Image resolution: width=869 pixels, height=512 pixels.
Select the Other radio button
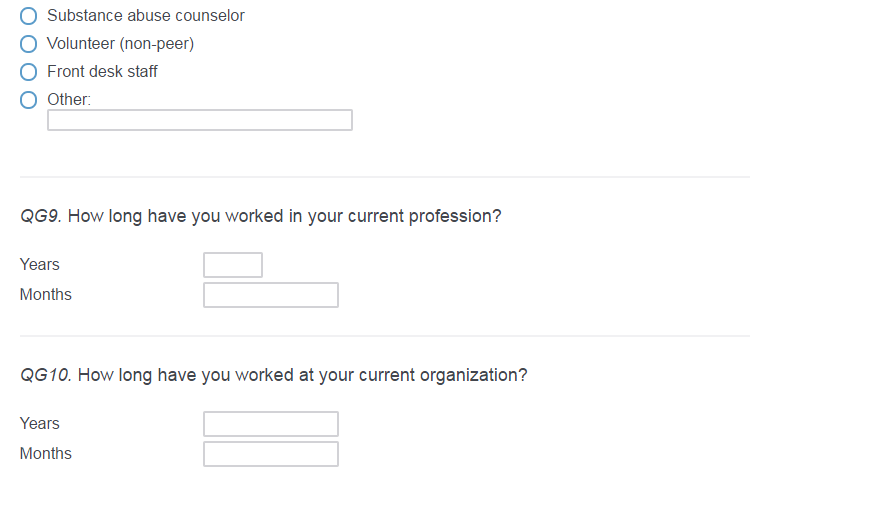[x=29, y=100]
